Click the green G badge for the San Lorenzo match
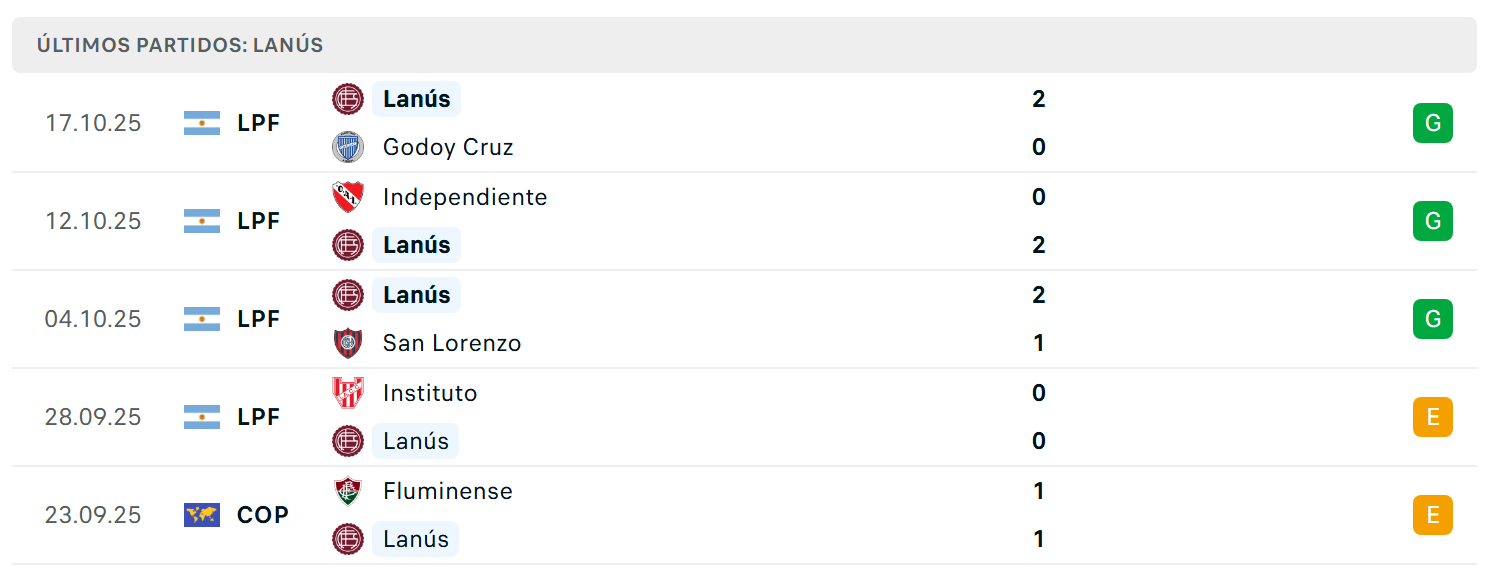The image size is (1496, 574). (1432, 319)
